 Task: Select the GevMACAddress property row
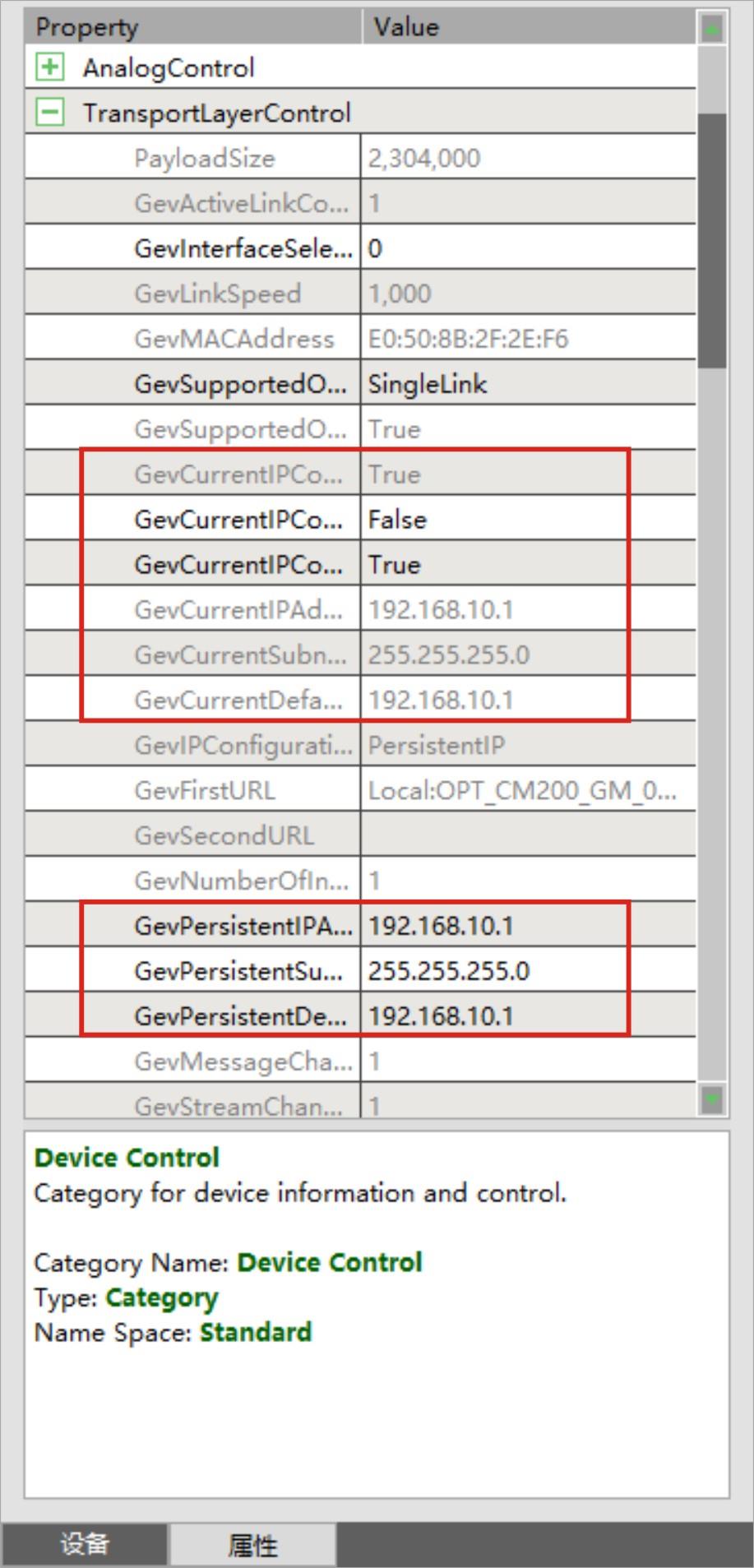[234, 339]
